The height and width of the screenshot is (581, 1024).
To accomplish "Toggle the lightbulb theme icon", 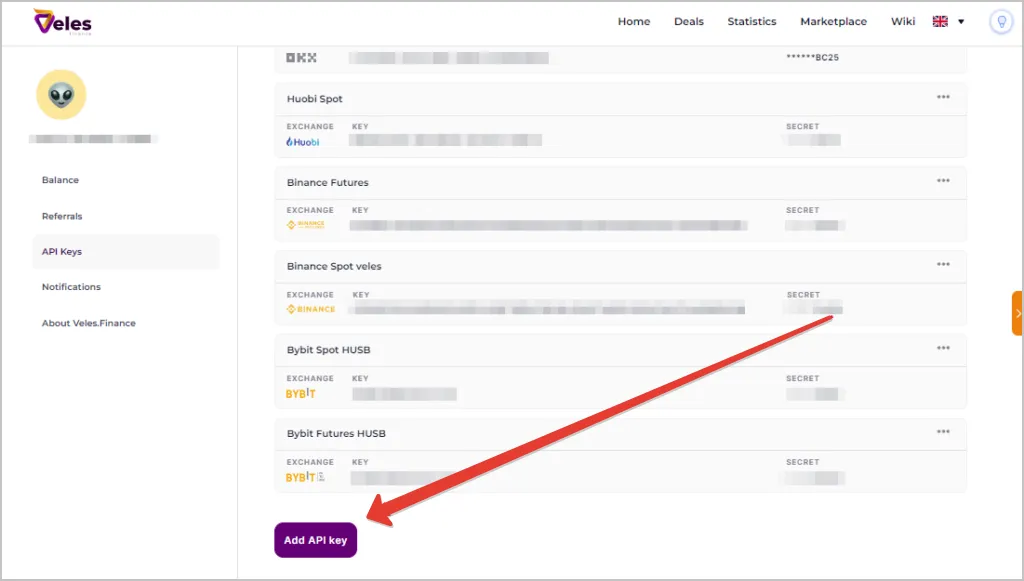I will 1000,22.
